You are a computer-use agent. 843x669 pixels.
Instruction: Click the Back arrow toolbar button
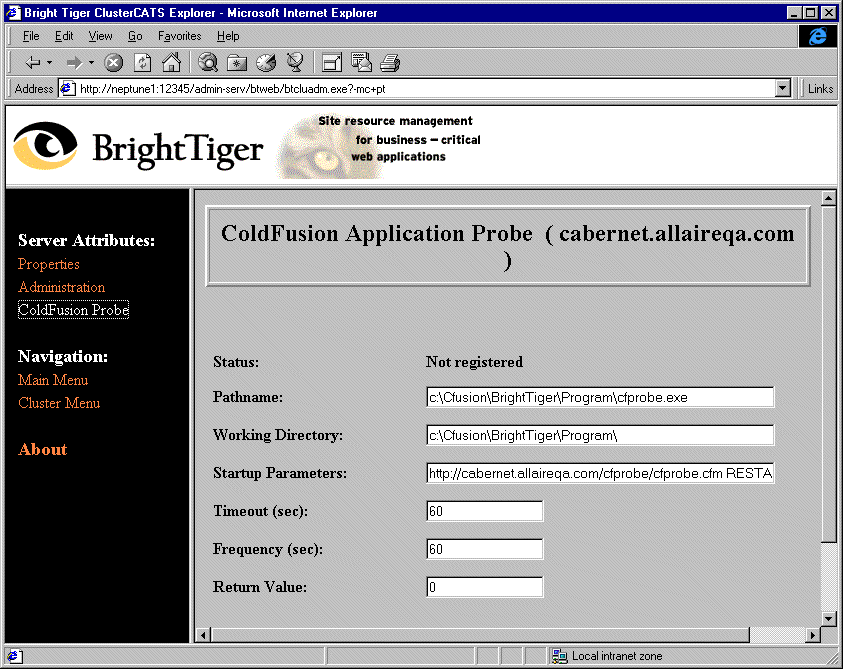[32, 63]
